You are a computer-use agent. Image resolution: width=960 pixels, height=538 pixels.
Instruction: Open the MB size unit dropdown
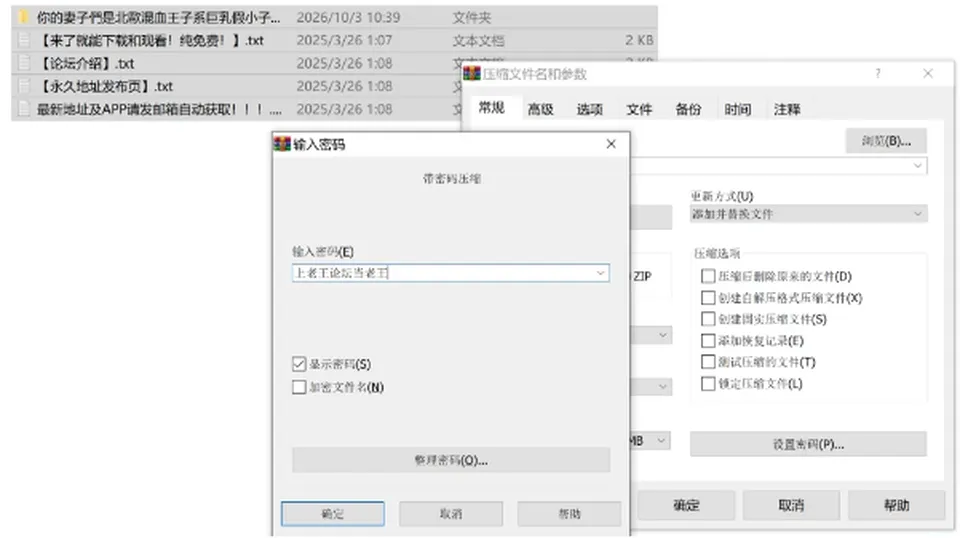click(x=661, y=441)
